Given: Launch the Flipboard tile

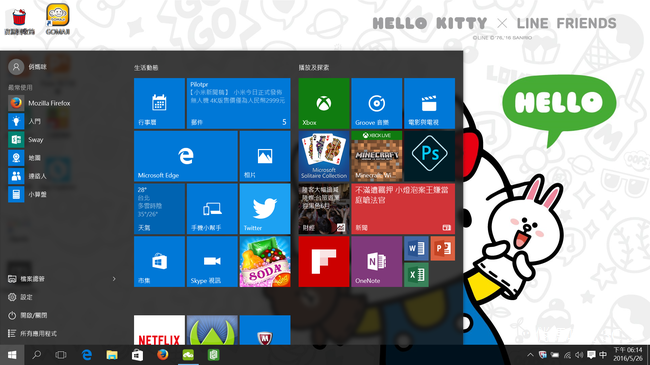Looking at the screenshot, I should coord(324,261).
